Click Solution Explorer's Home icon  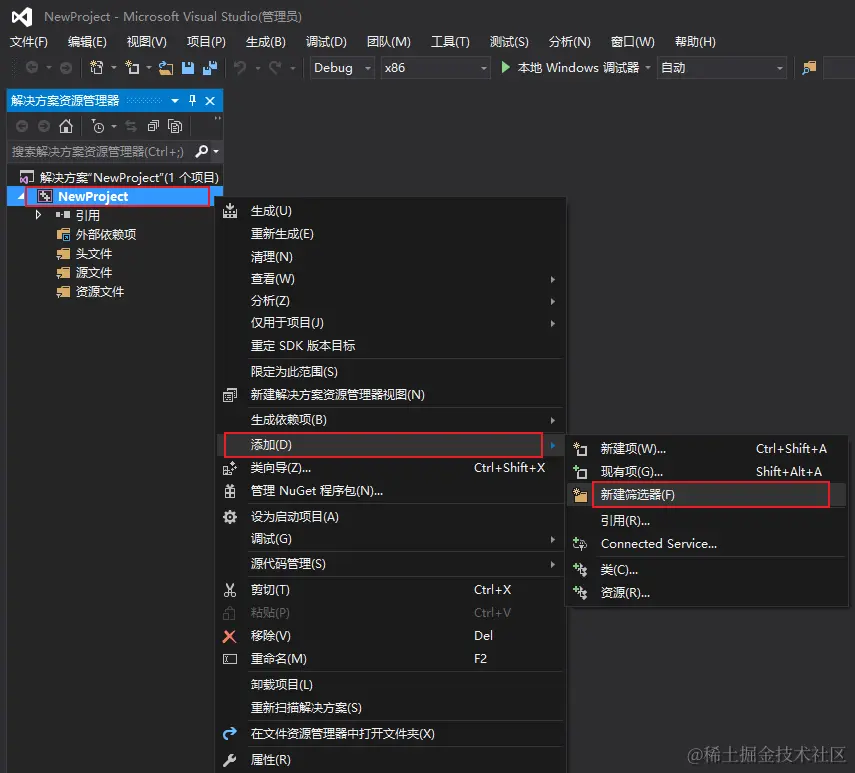[66, 126]
